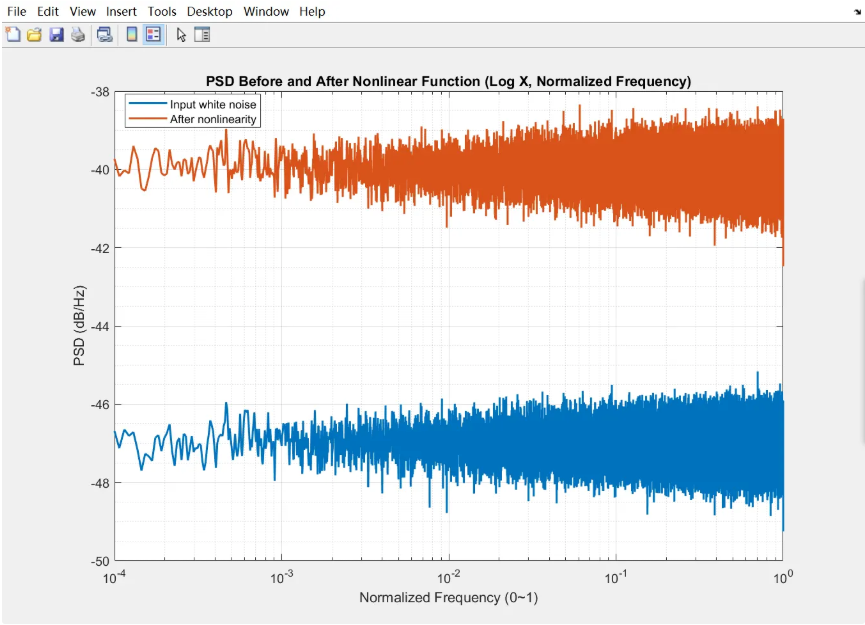Click the Print Figure icon
This screenshot has height=625, width=865.
click(x=77, y=35)
